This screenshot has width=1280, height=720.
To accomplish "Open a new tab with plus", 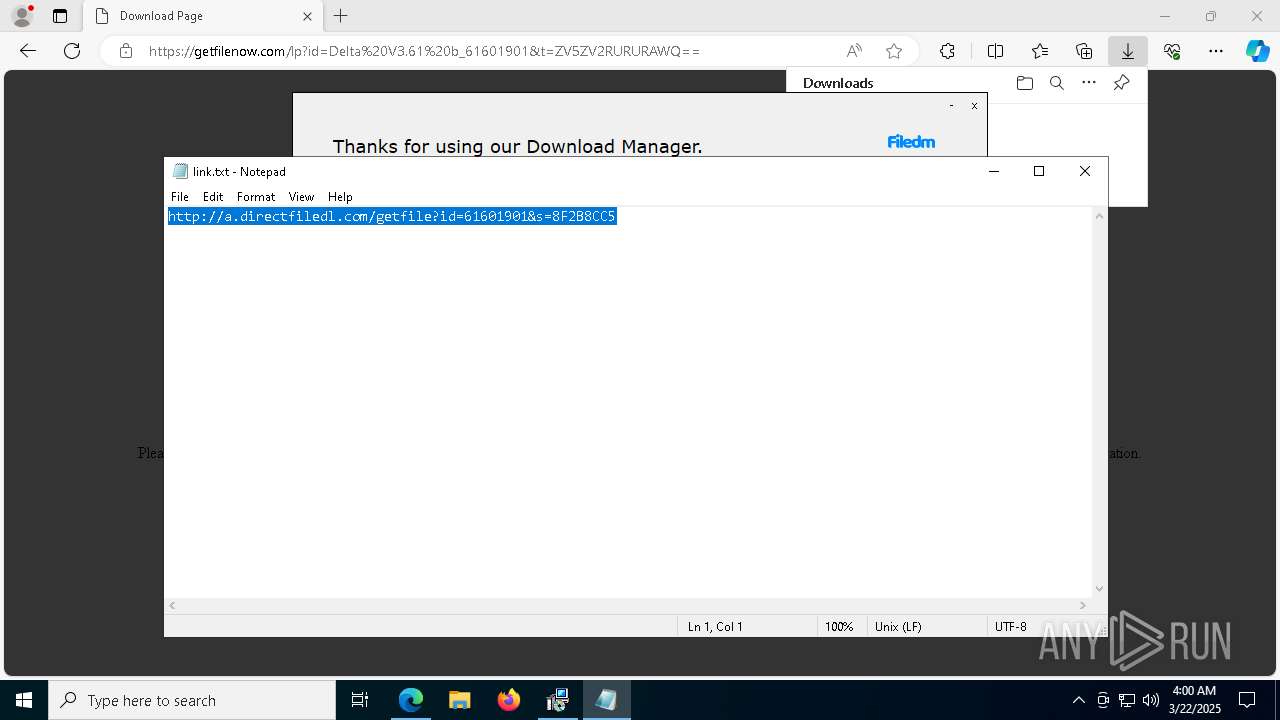I will 341,16.
